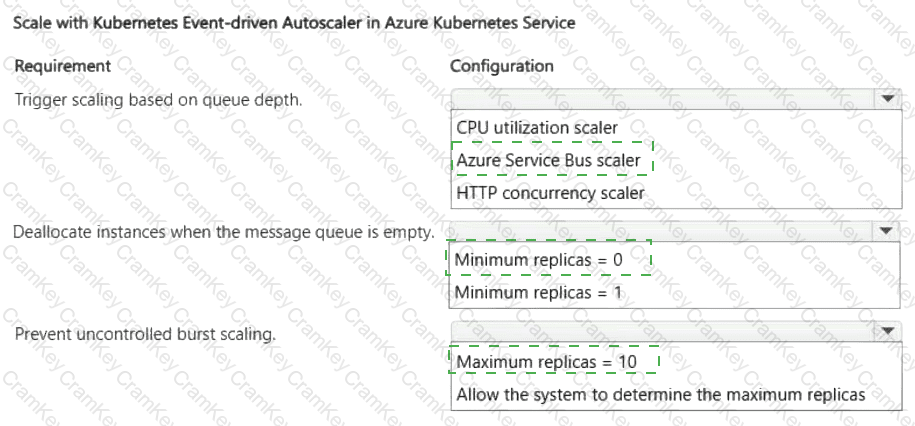
Task: Click the 'Trigger scaling based on queue depth' text
Action: (158, 100)
